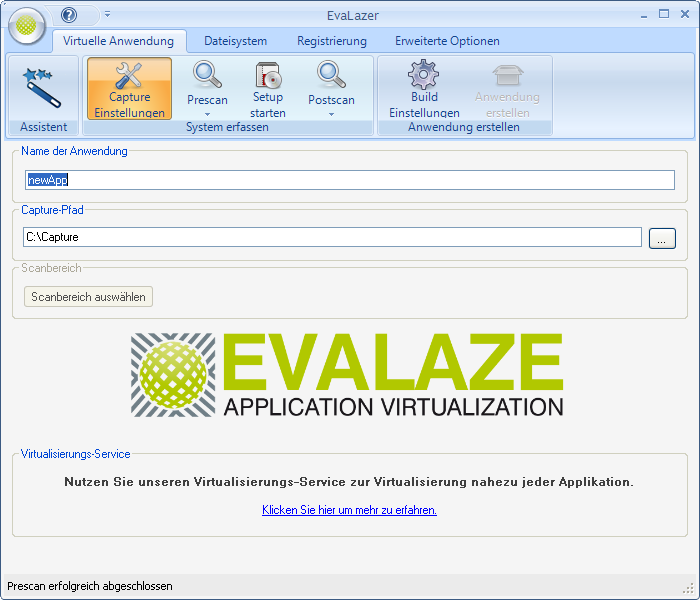
Task: Click the Capture-Pfad input field
Action: pyautogui.click(x=332, y=237)
